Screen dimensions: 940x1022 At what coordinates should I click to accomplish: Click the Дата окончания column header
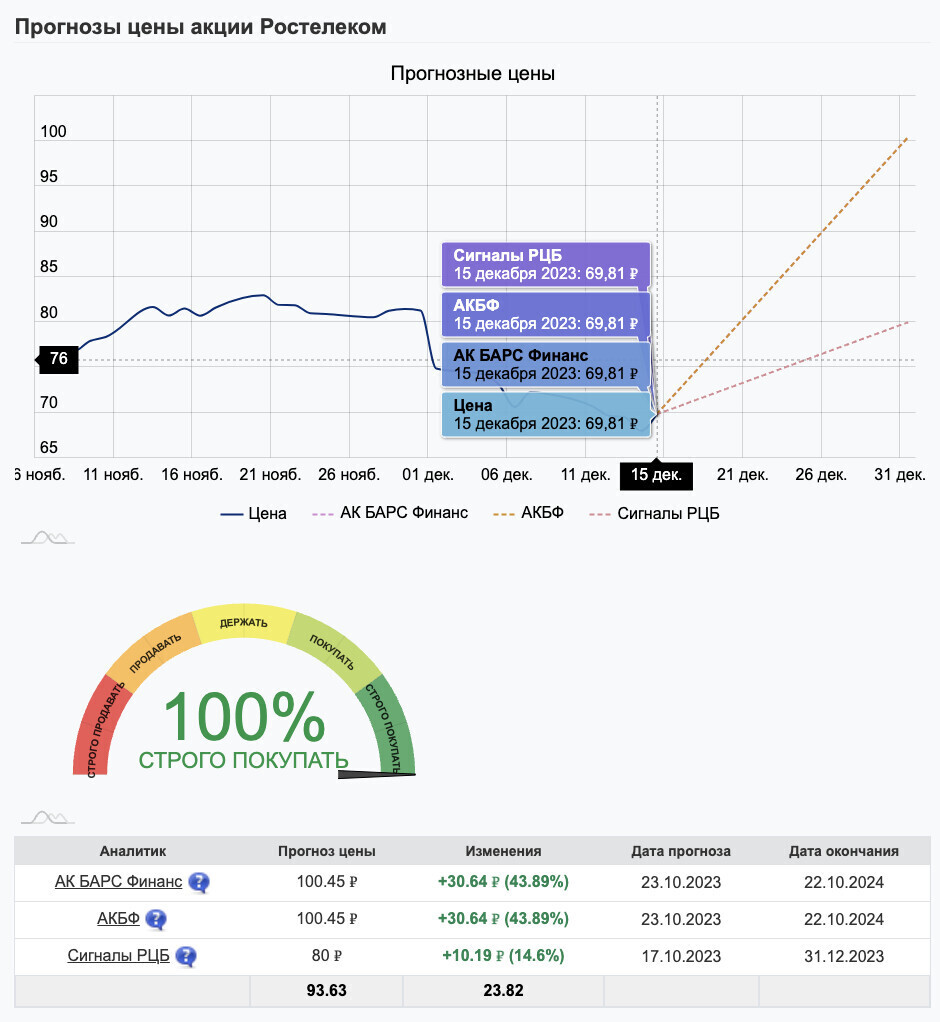pos(844,851)
